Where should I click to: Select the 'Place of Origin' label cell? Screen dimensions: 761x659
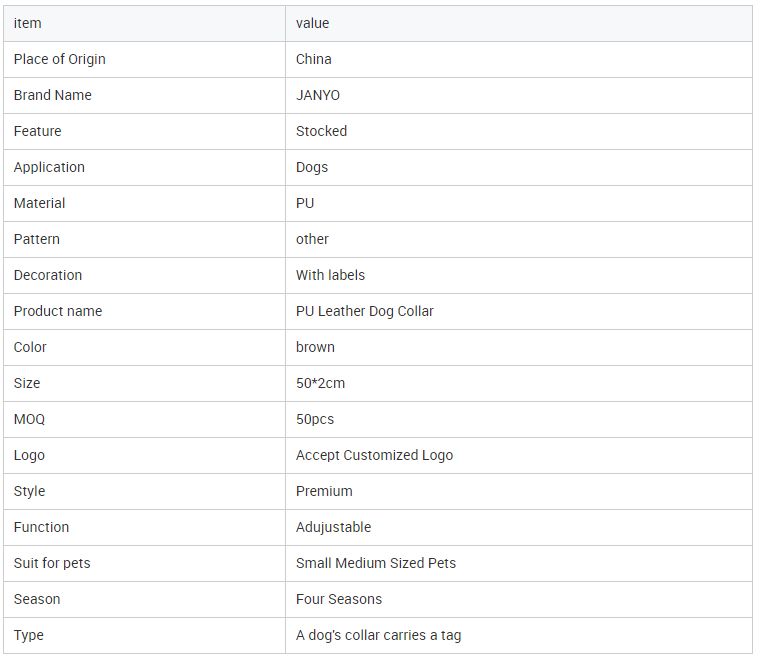pyautogui.click(x=59, y=59)
